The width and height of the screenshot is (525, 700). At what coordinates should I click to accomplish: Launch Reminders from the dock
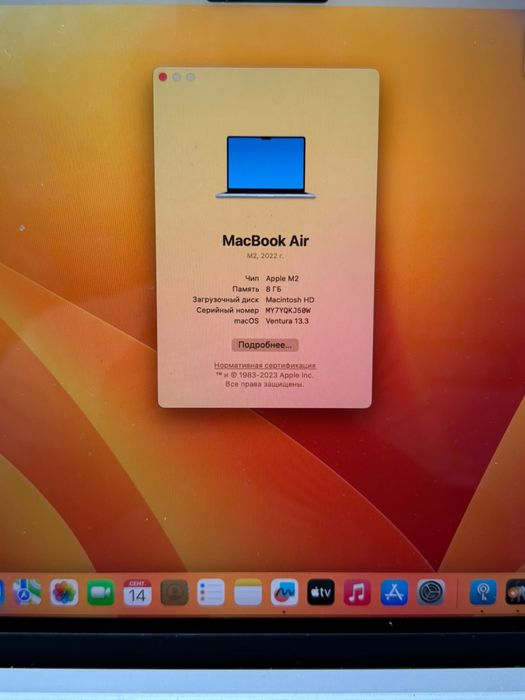[x=211, y=592]
